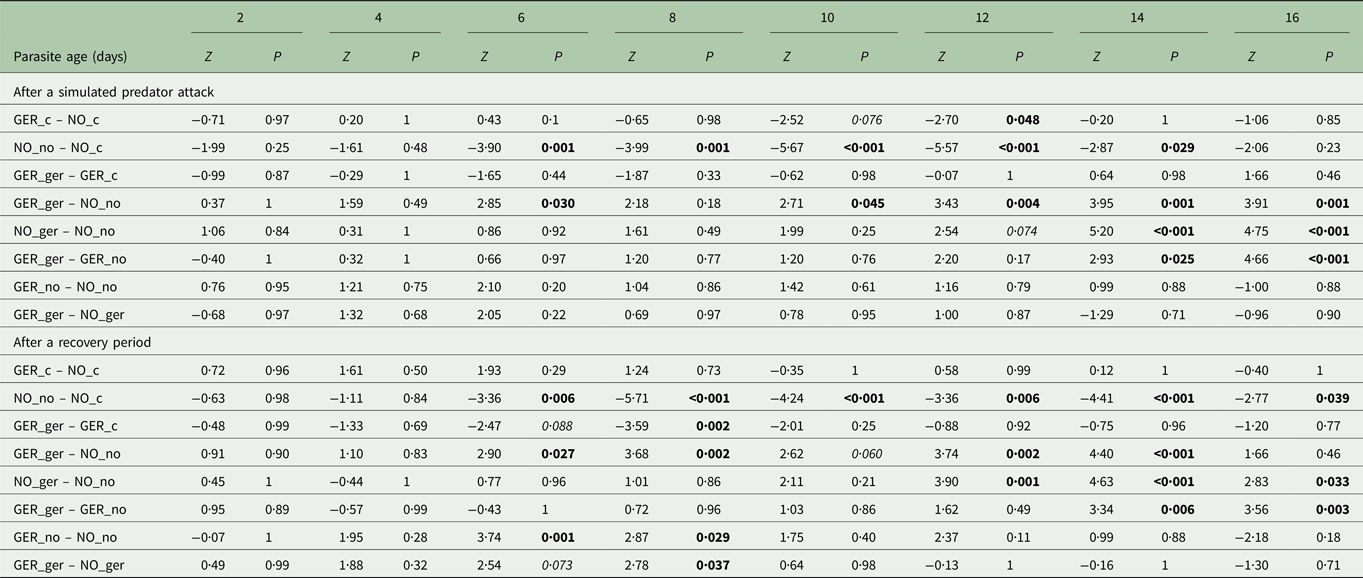Click the day 10 column header
The height and width of the screenshot is (578, 1363).
[x=833, y=18]
